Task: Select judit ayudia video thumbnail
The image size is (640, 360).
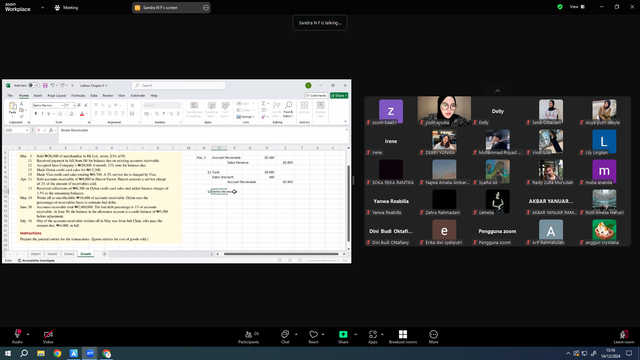Action: point(444,111)
